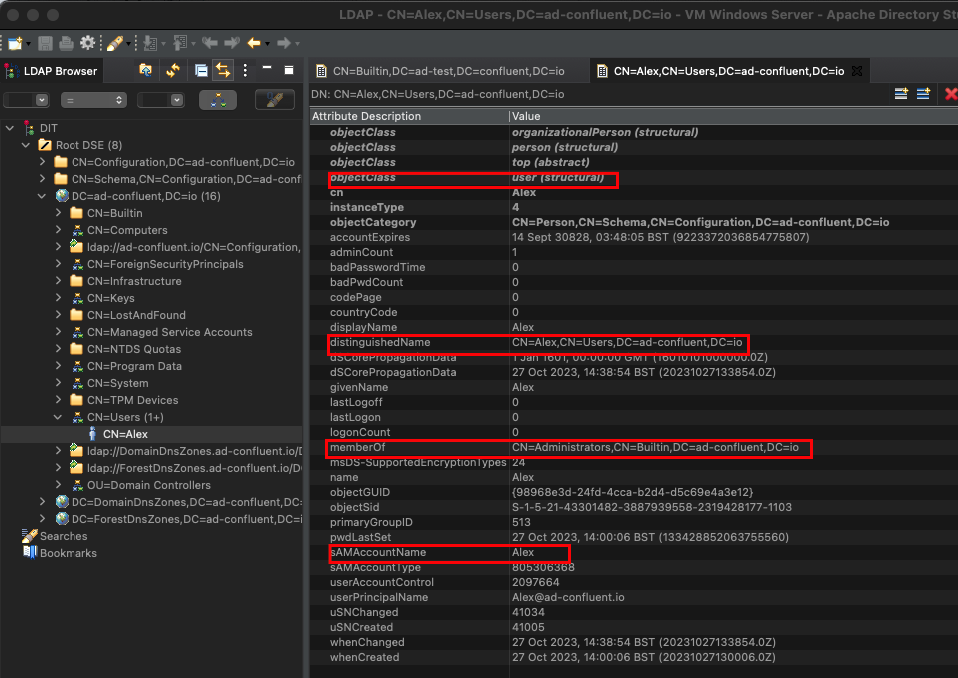Image resolution: width=958 pixels, height=678 pixels.
Task: Click the yellow Back navigation arrow
Action: coord(254,43)
